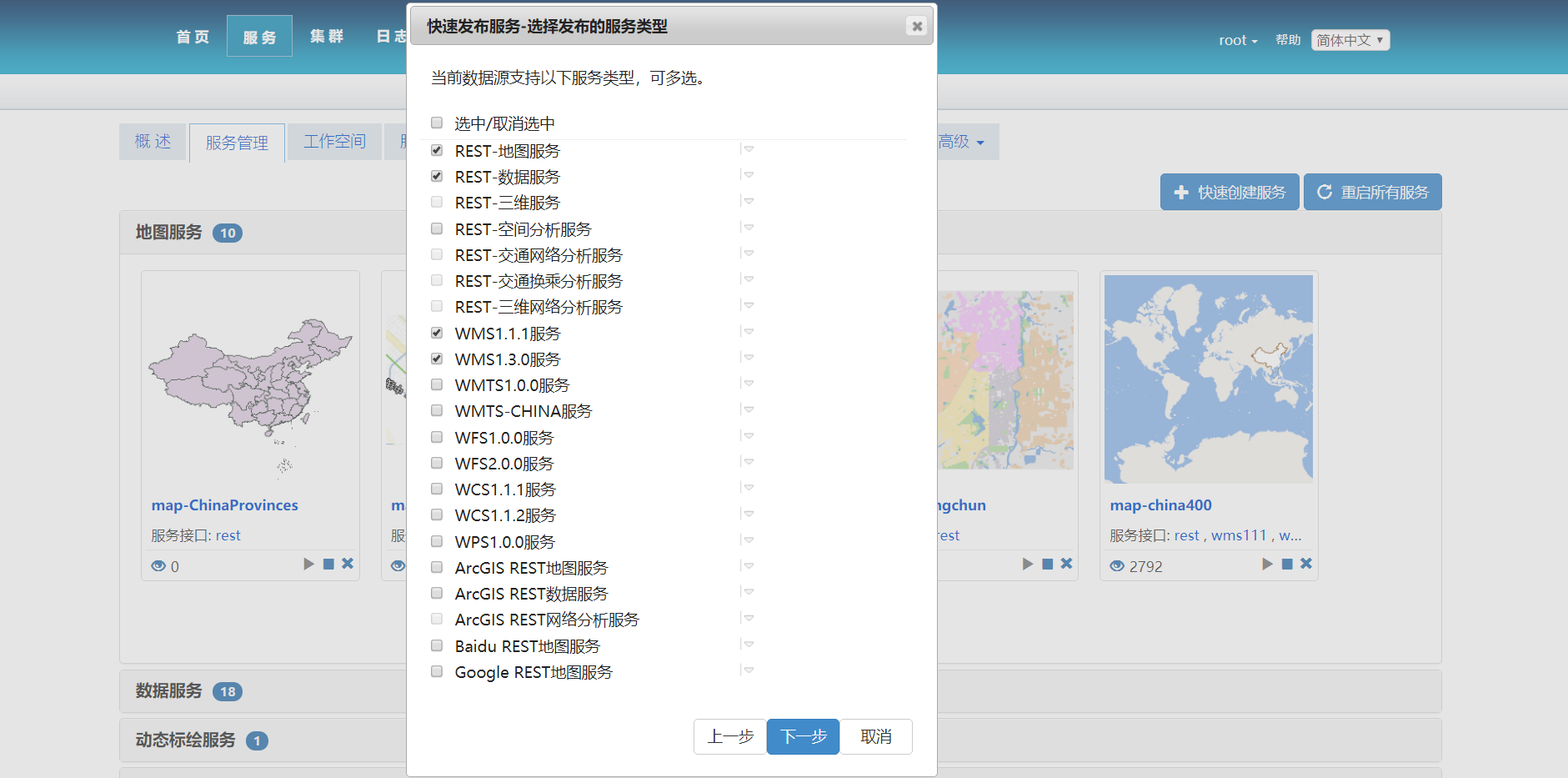Enable the REST-三维服务 checkbox

click(x=437, y=202)
